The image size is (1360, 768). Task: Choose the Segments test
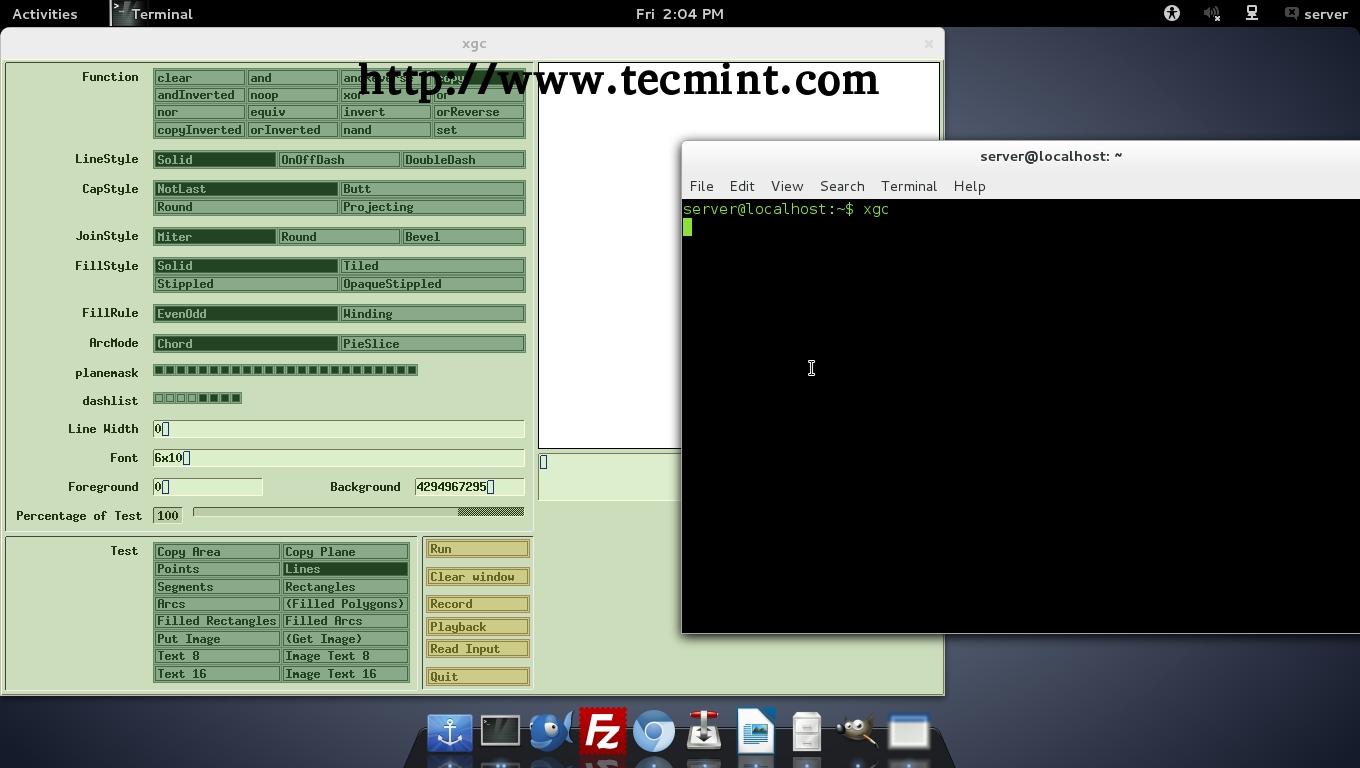217,587
